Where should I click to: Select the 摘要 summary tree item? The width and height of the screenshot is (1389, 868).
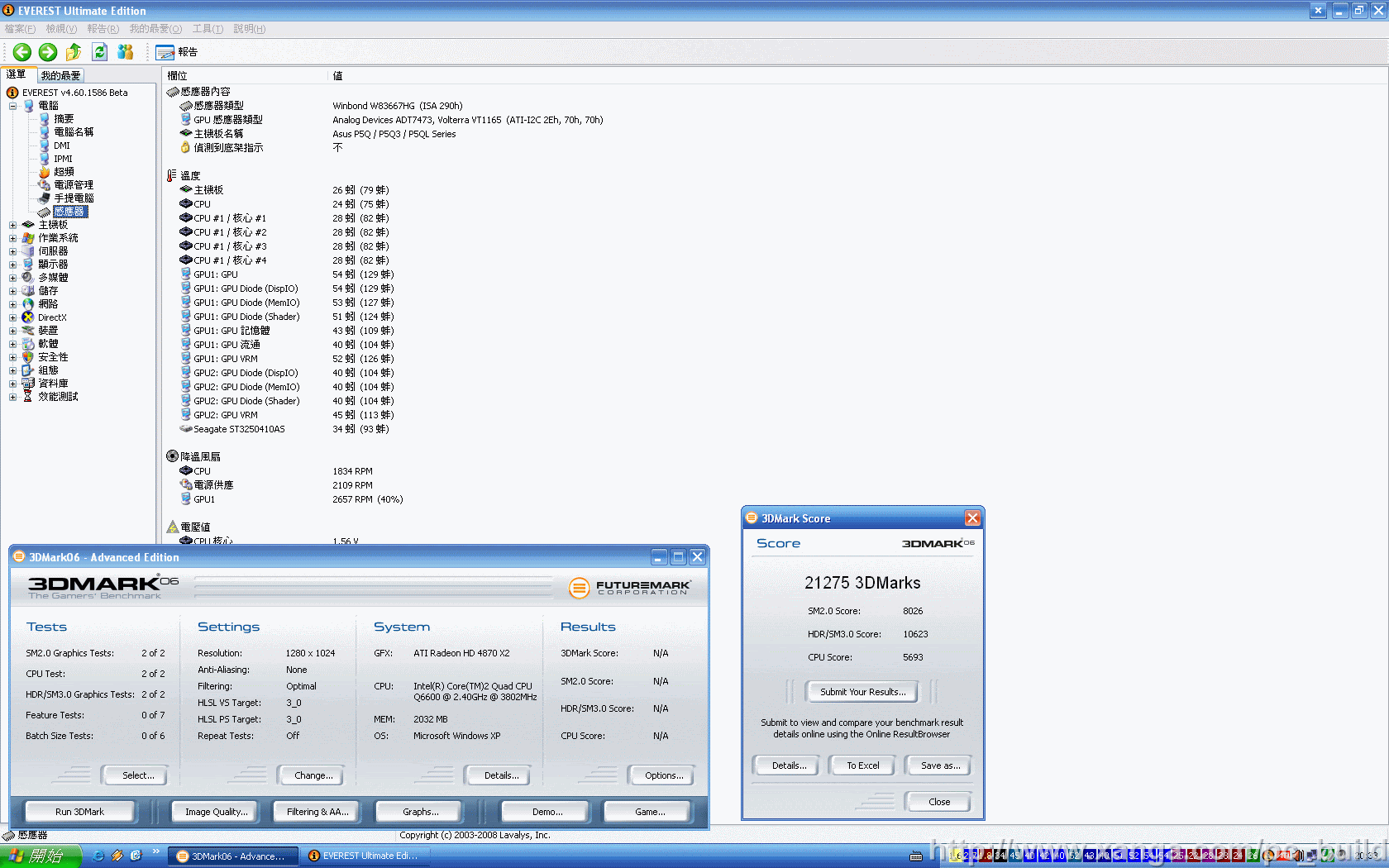(x=64, y=119)
